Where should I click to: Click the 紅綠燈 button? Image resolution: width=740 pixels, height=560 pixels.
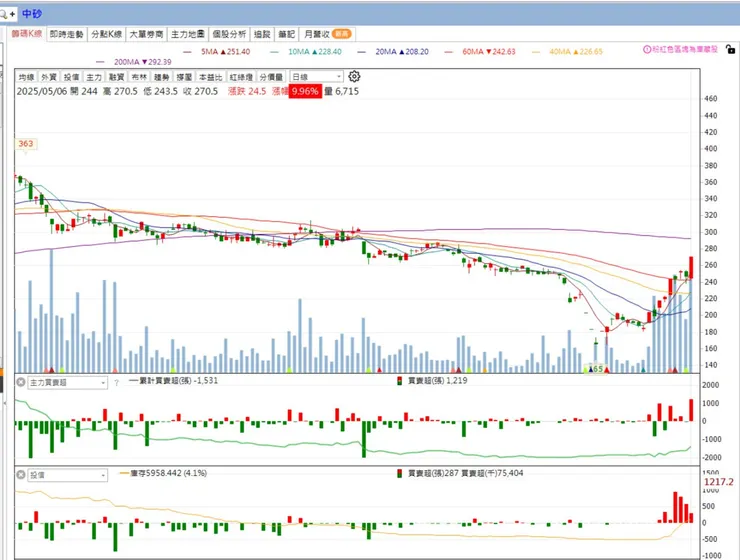point(241,77)
